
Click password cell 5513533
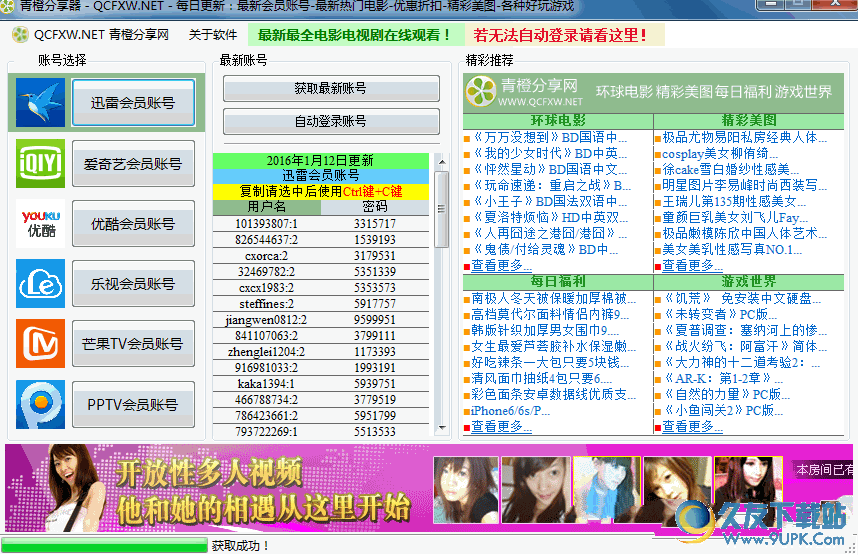(x=375, y=431)
